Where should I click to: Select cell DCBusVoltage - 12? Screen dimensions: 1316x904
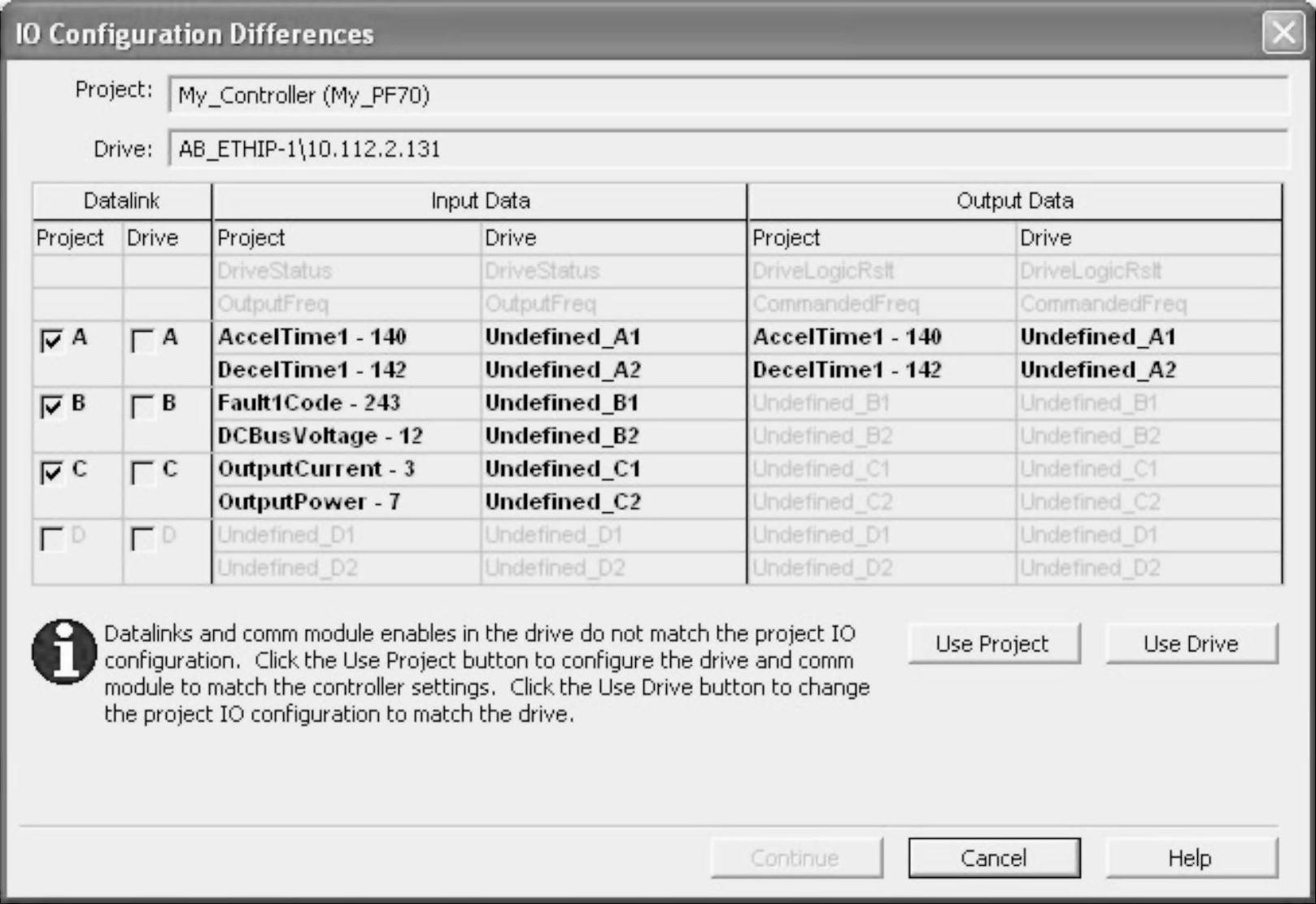(346, 437)
